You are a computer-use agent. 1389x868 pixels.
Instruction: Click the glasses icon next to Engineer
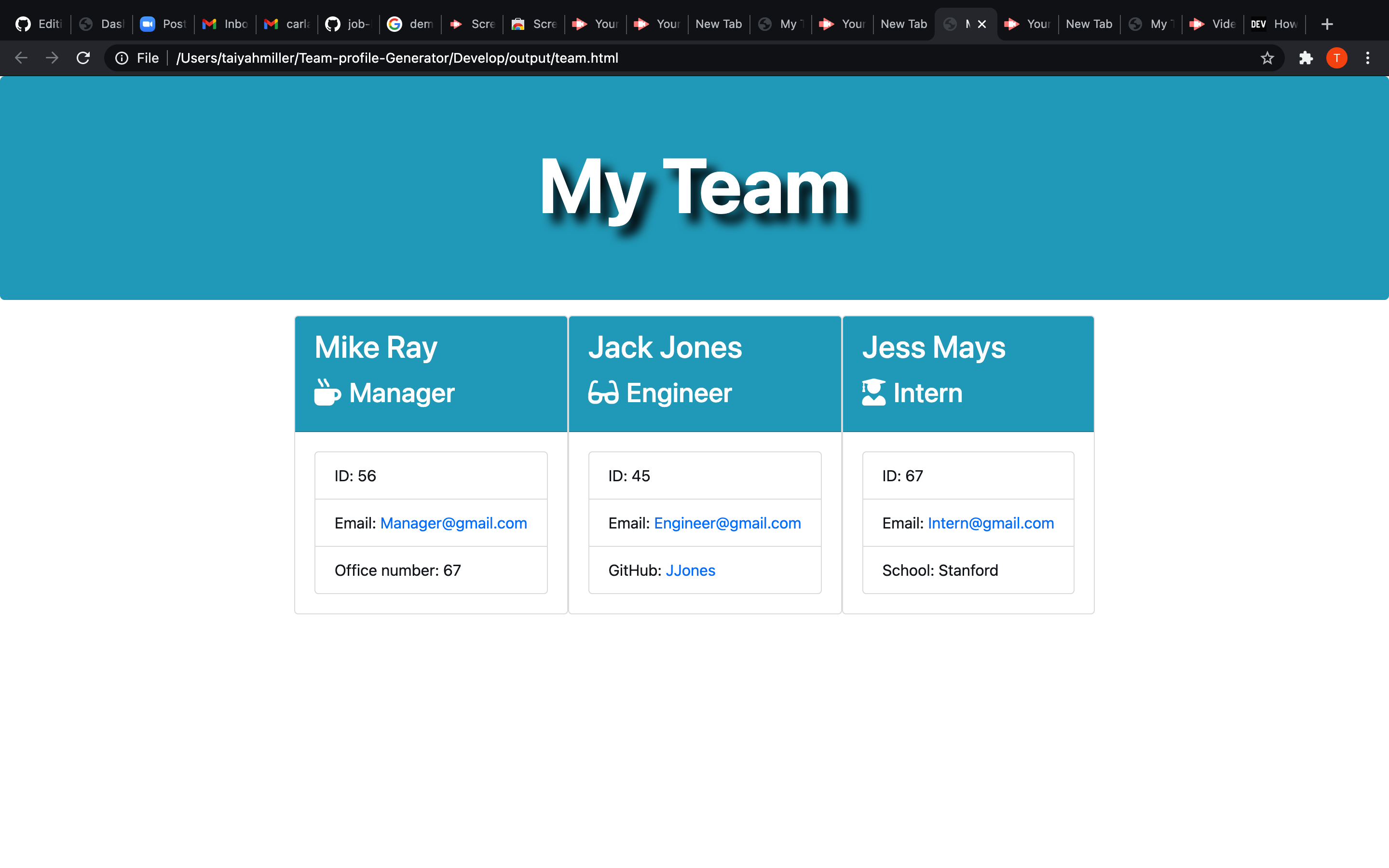602,393
